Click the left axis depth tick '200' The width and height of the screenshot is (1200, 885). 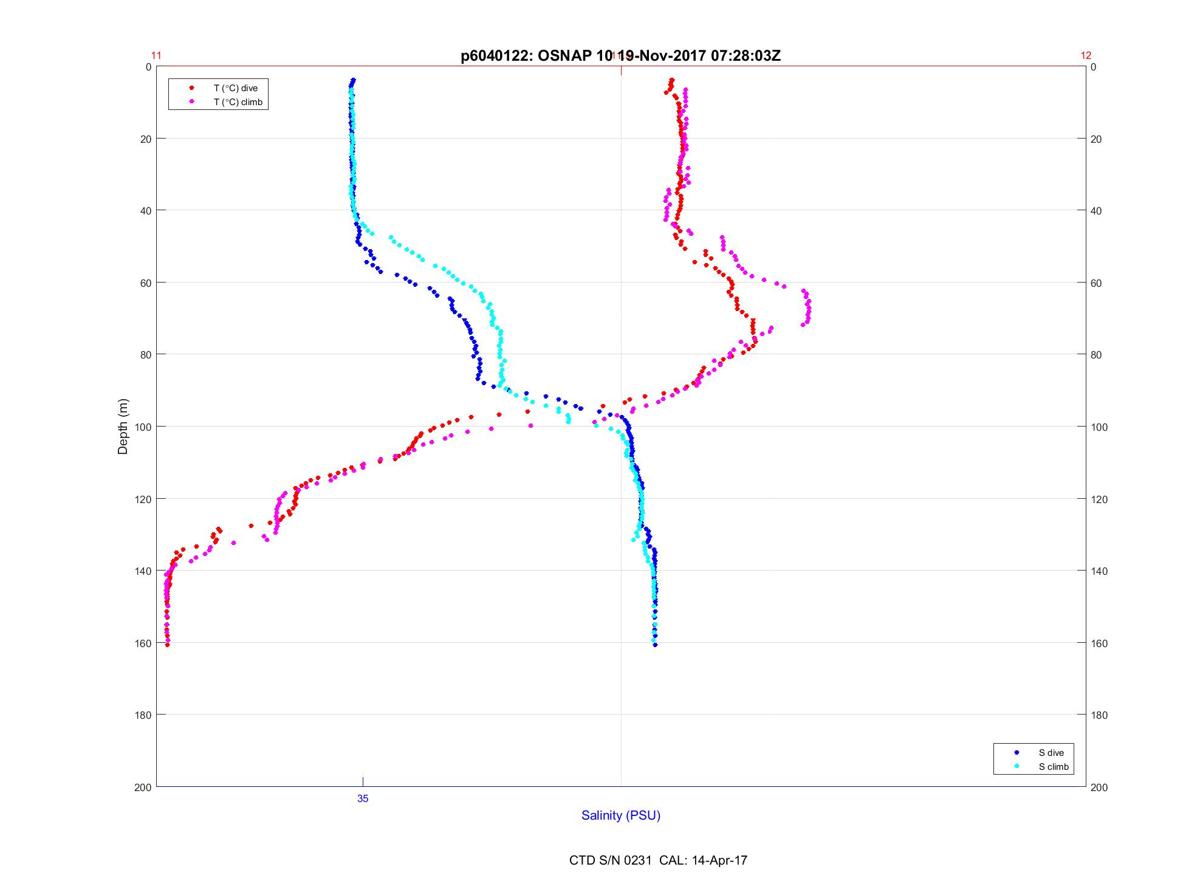(143, 787)
